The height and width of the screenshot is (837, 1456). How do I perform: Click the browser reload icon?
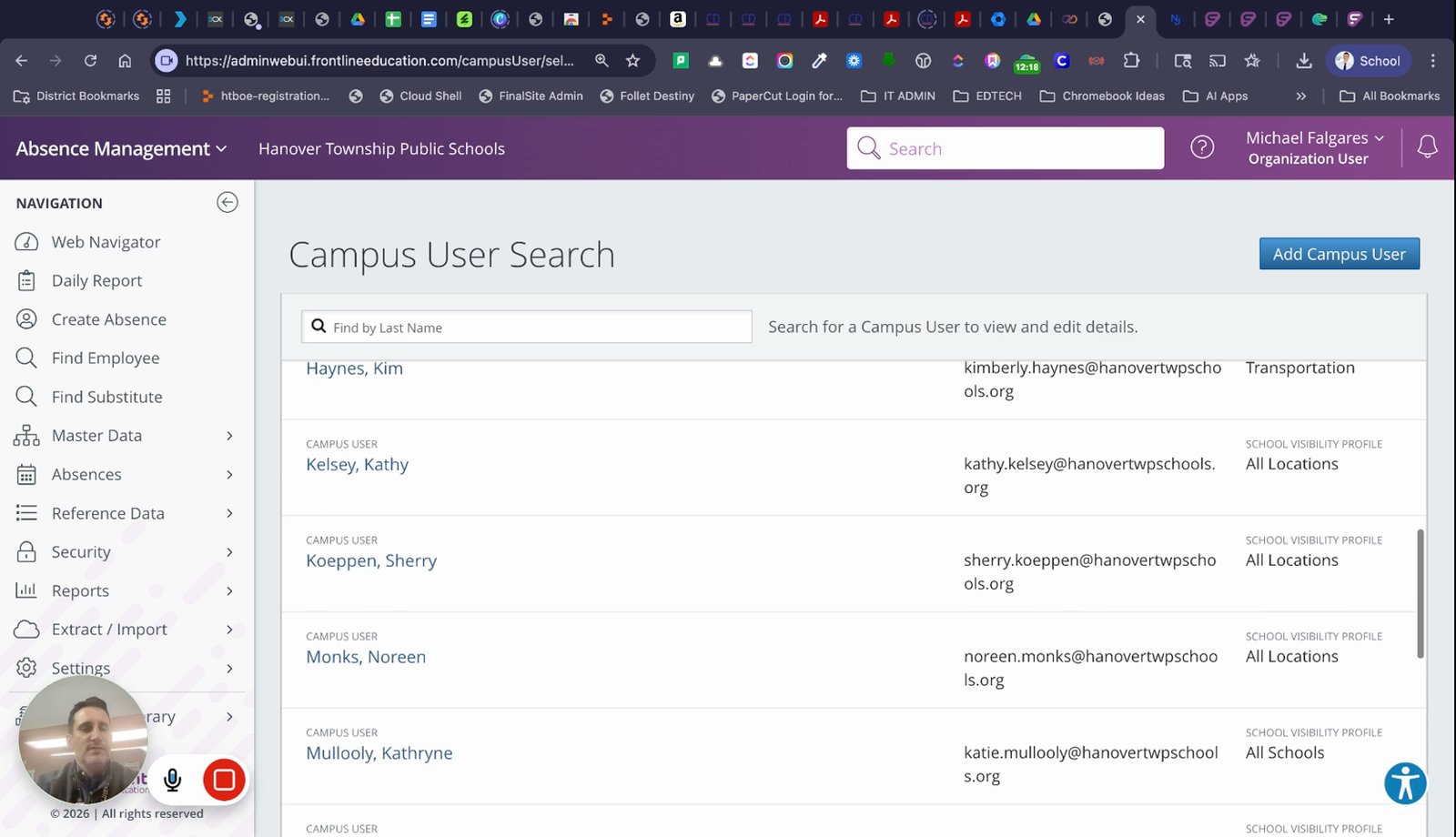pyautogui.click(x=90, y=61)
